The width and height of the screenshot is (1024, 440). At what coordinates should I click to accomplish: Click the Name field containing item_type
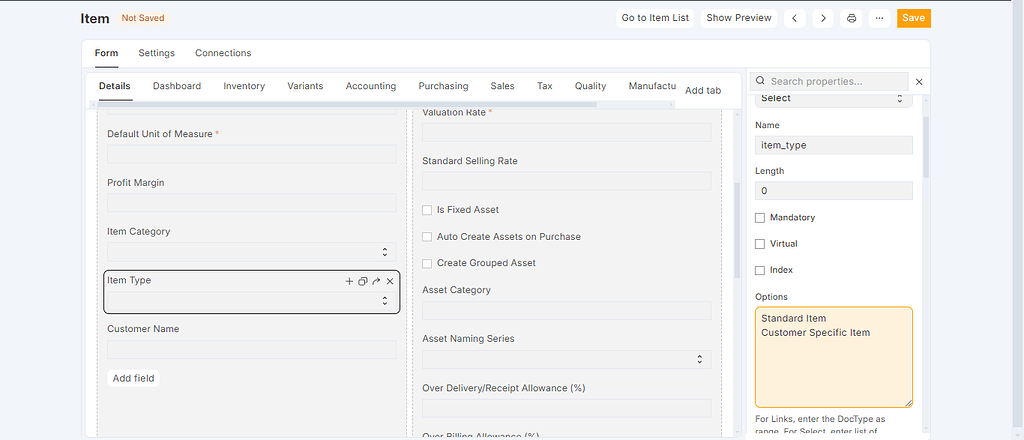click(x=834, y=145)
